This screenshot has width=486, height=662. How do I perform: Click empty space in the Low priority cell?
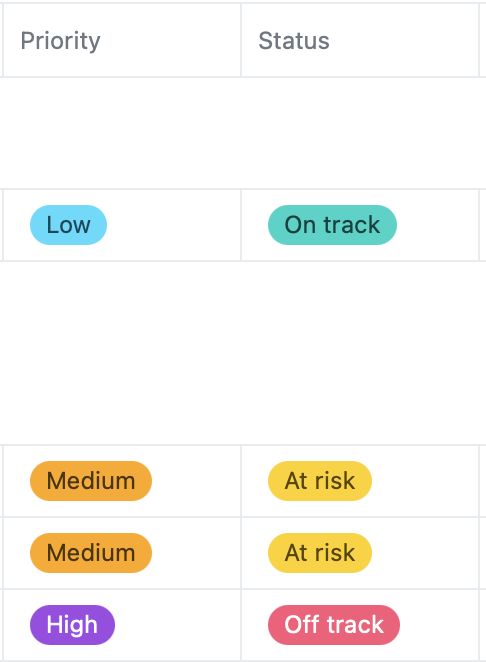[173, 225]
